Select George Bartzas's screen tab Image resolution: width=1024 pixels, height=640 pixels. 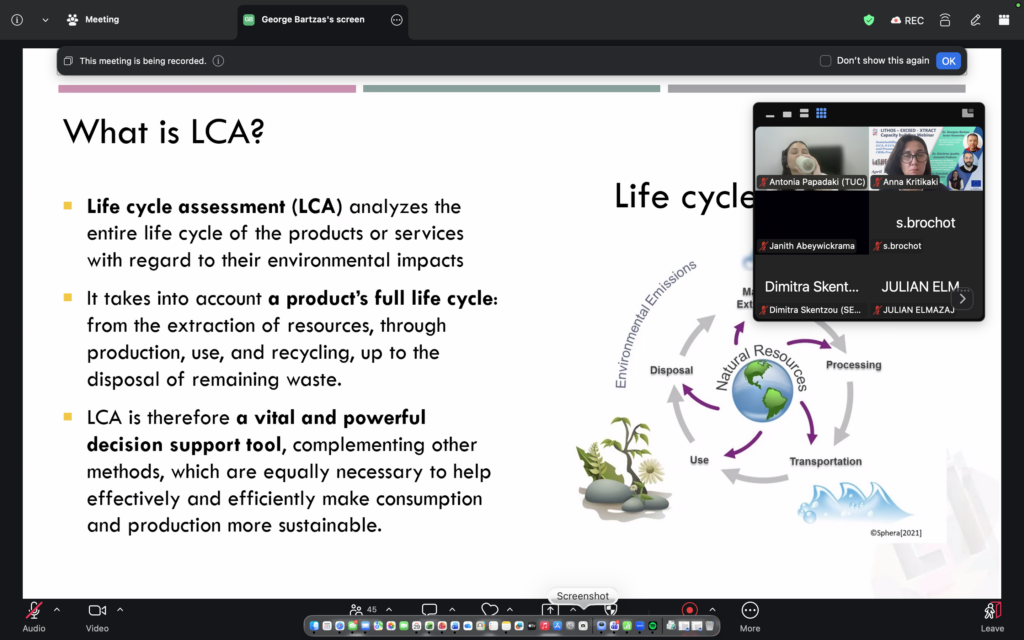pyautogui.click(x=313, y=20)
